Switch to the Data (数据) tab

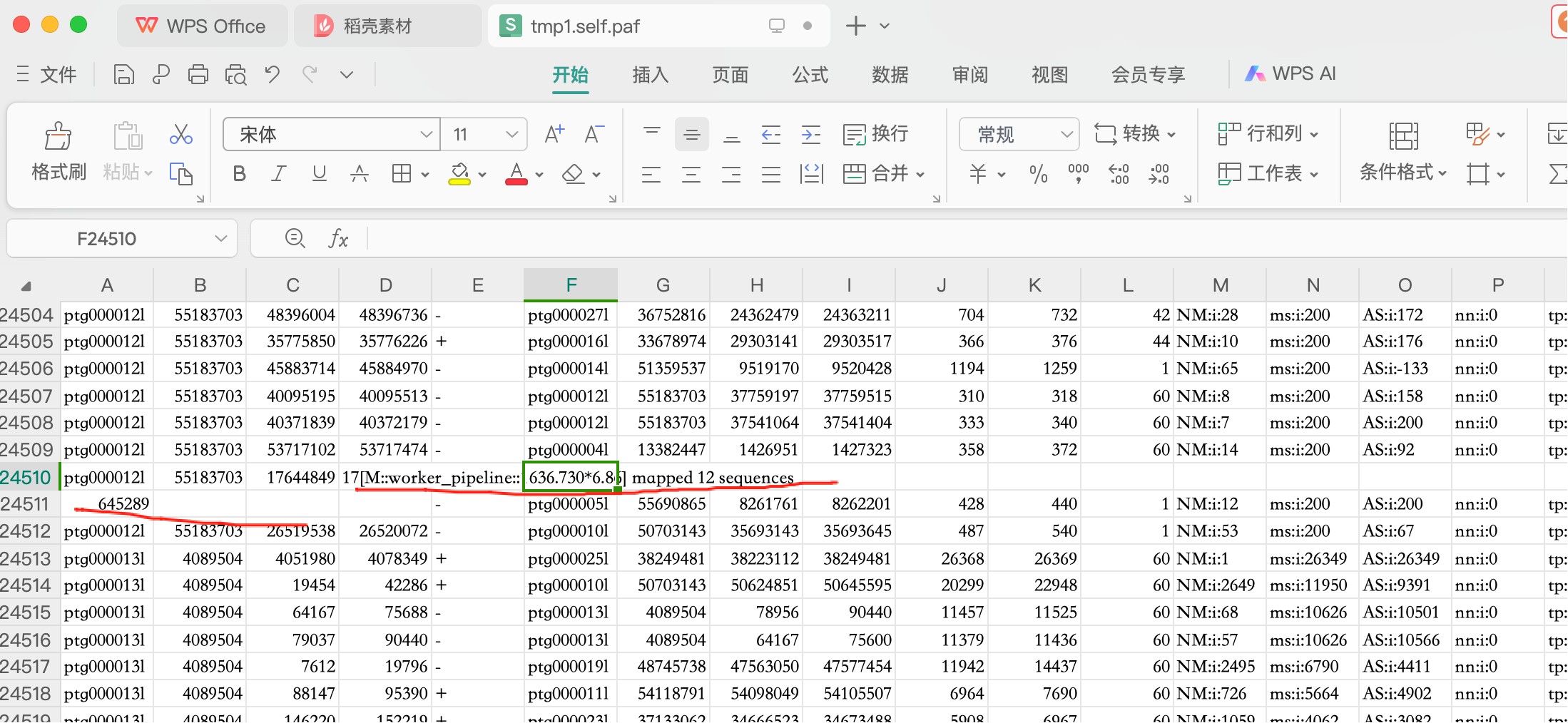[890, 74]
